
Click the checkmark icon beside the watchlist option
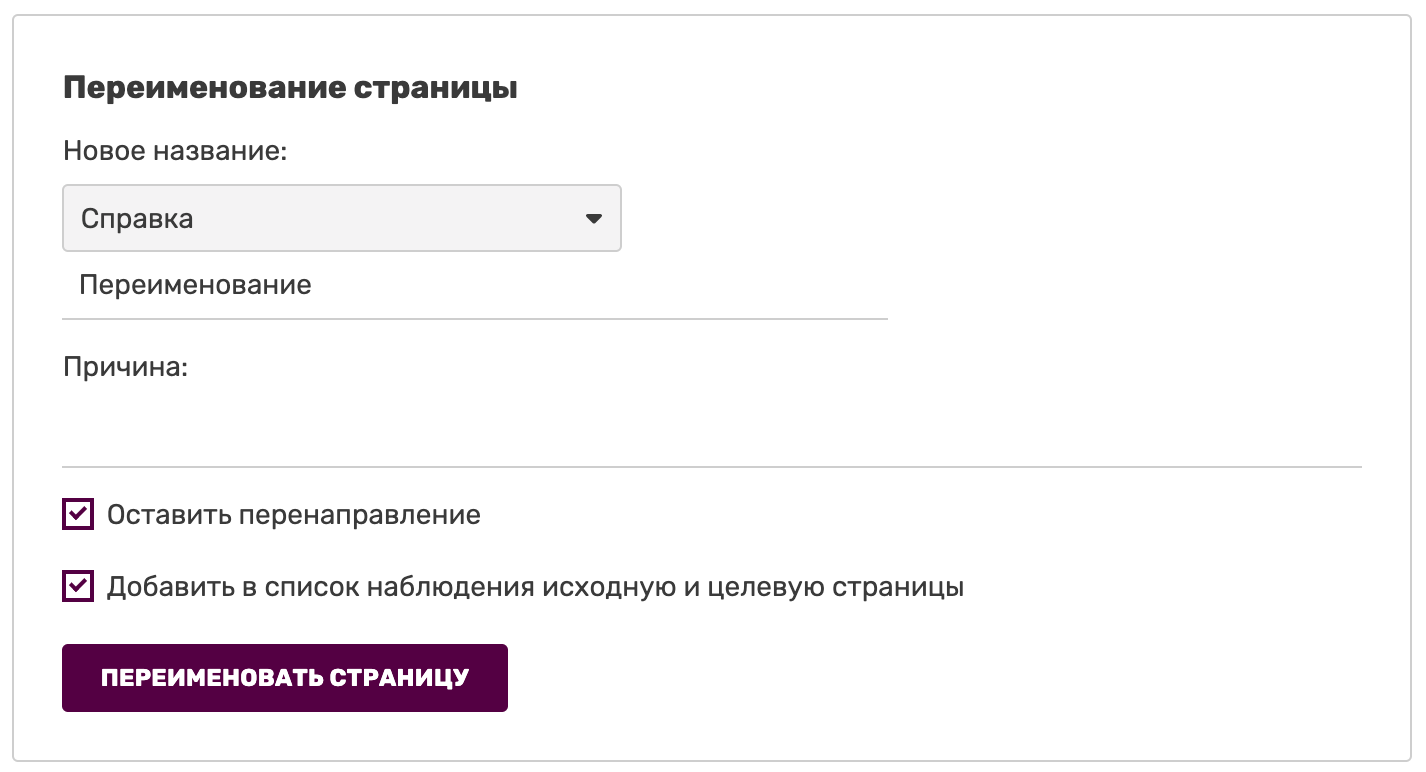click(78, 587)
